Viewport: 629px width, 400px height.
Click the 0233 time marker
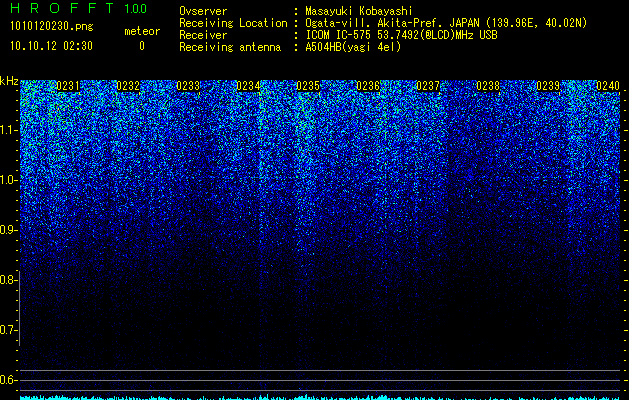click(188, 86)
